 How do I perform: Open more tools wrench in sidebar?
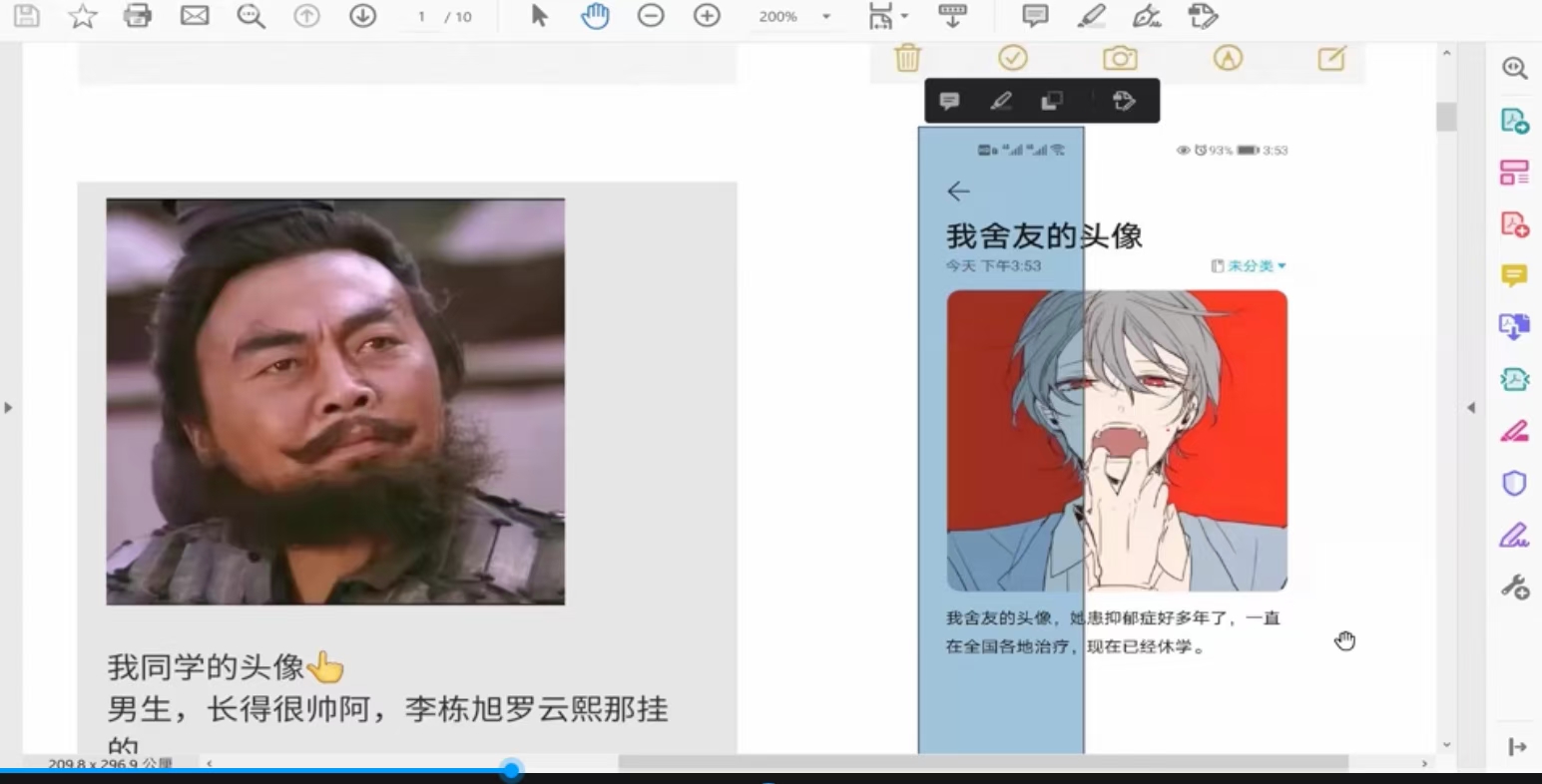(x=1514, y=588)
